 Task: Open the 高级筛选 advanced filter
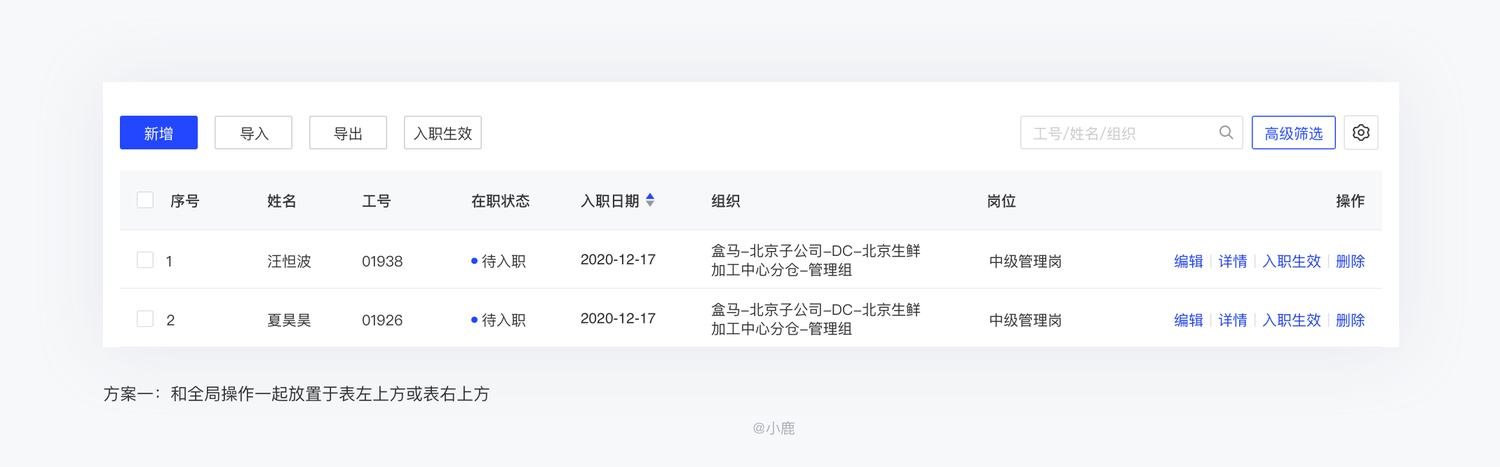click(1293, 133)
